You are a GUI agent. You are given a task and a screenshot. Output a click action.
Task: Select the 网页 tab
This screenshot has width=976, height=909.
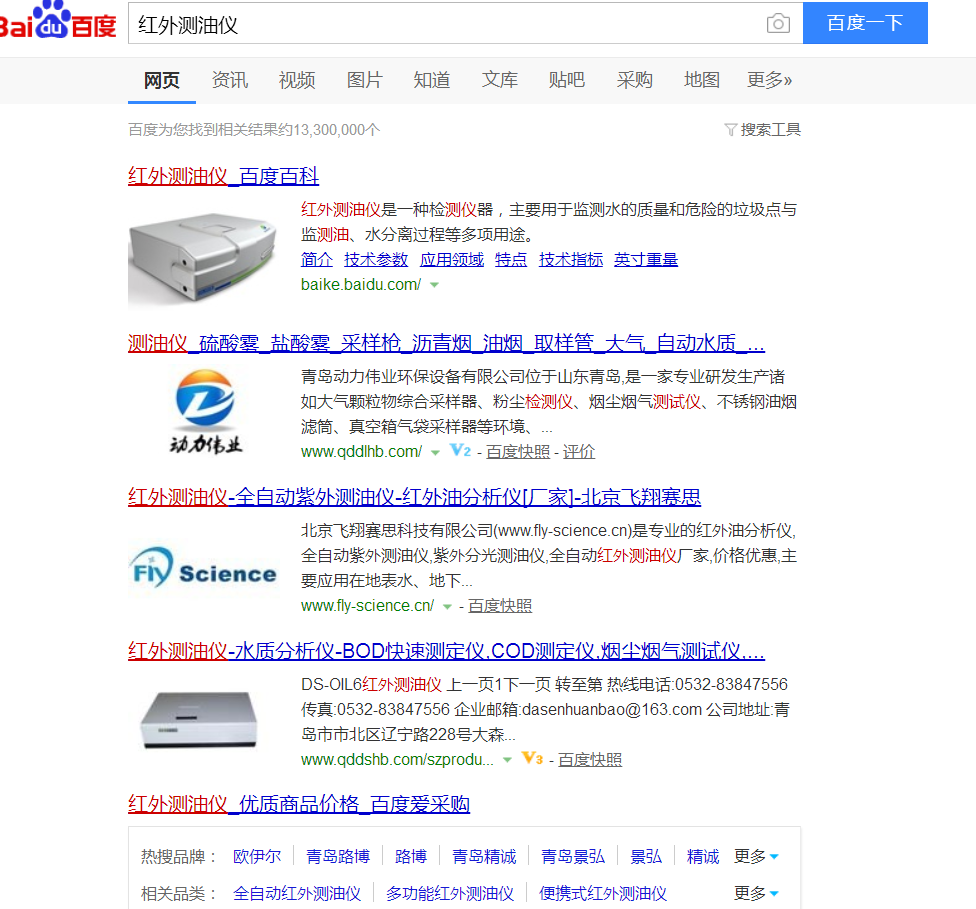[x=162, y=80]
